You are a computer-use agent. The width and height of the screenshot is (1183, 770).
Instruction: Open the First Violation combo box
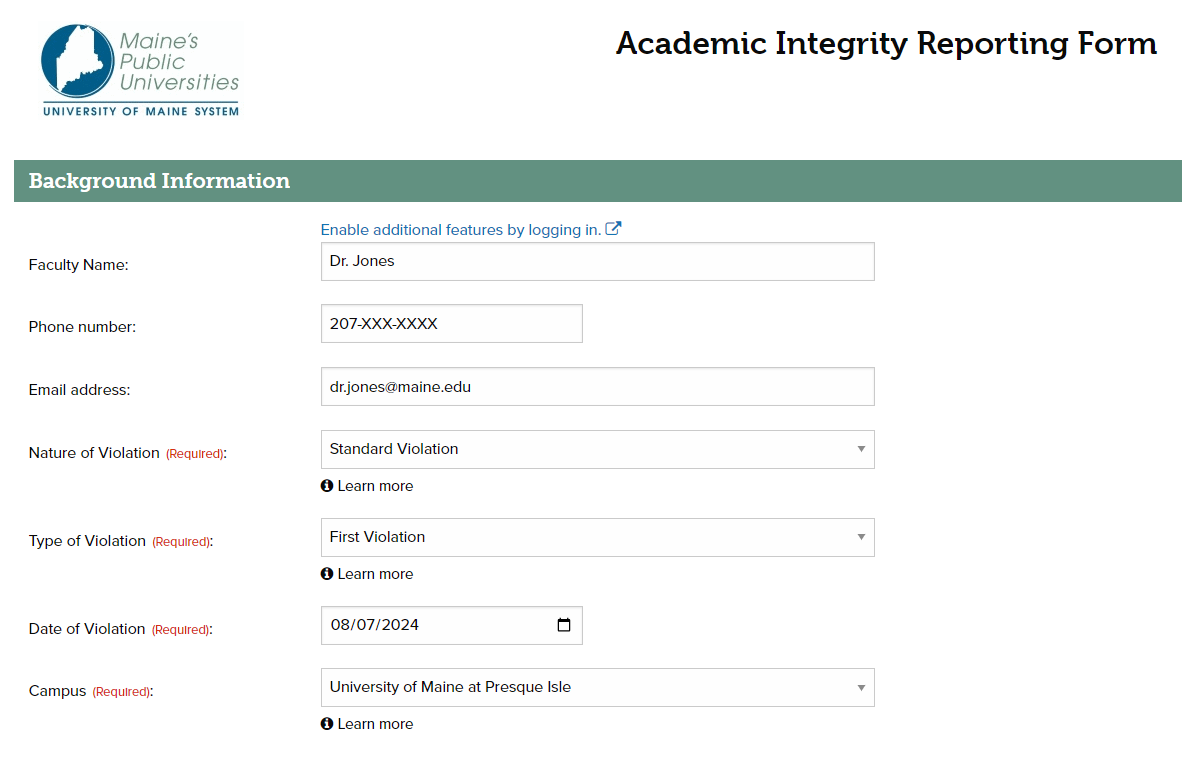click(598, 537)
